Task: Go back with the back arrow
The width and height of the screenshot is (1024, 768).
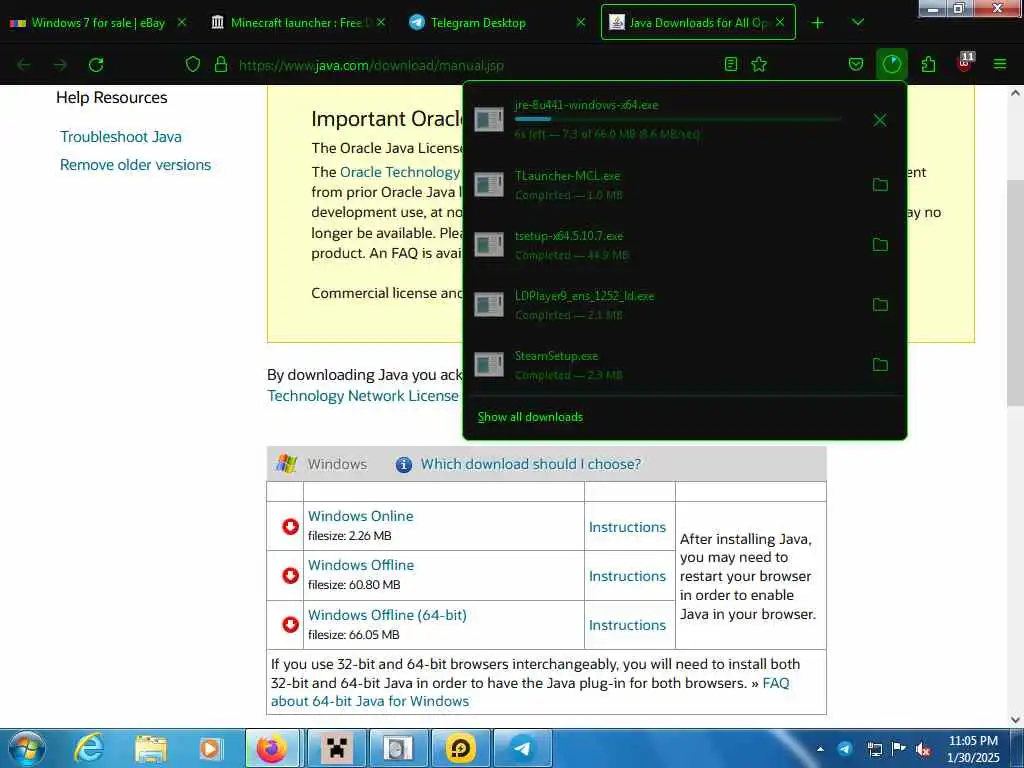Action: coord(24,65)
